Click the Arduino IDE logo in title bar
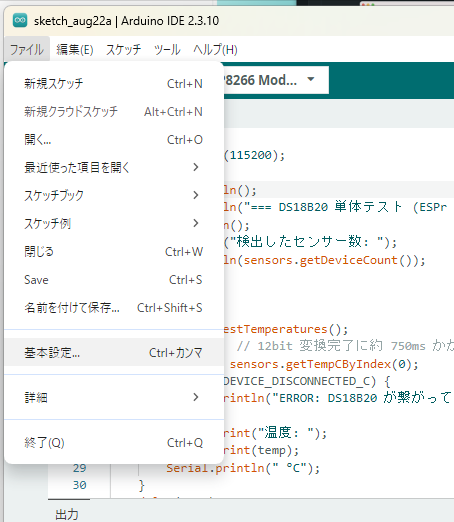The image size is (454, 522). click(20, 21)
